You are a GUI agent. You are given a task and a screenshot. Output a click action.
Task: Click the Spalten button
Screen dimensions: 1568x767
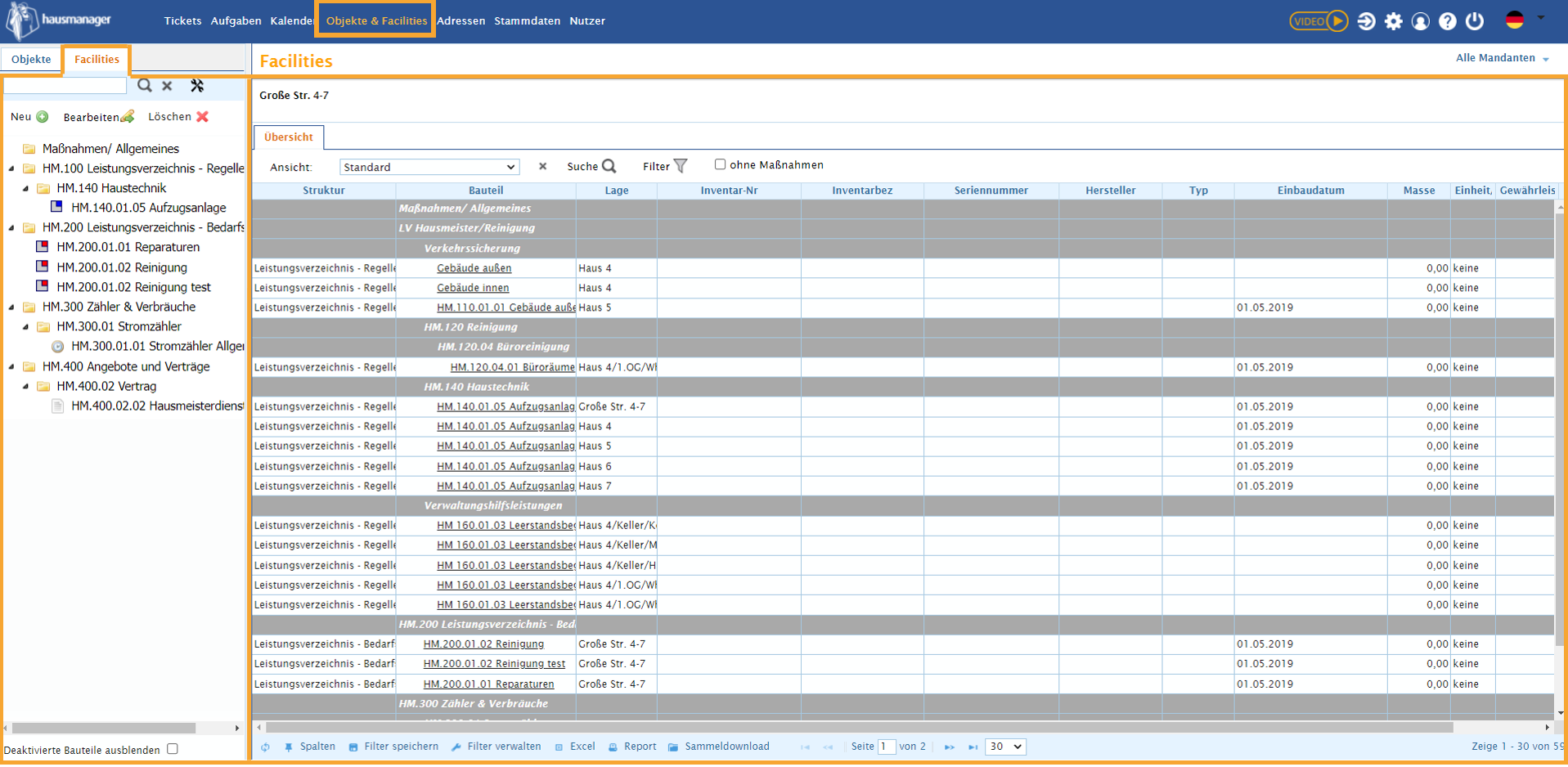pos(310,747)
